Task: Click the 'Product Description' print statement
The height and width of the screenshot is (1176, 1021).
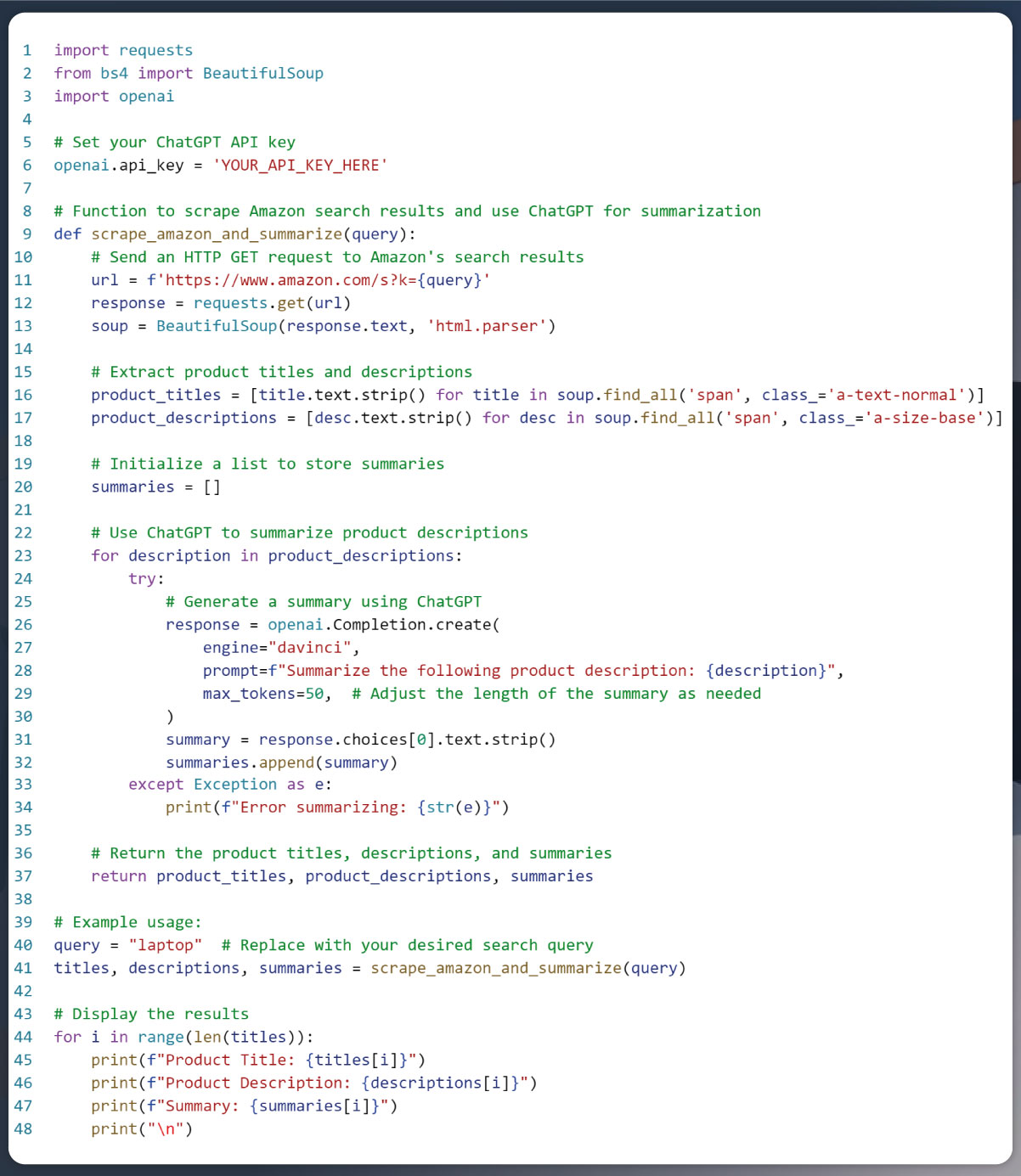Action: (314, 1081)
